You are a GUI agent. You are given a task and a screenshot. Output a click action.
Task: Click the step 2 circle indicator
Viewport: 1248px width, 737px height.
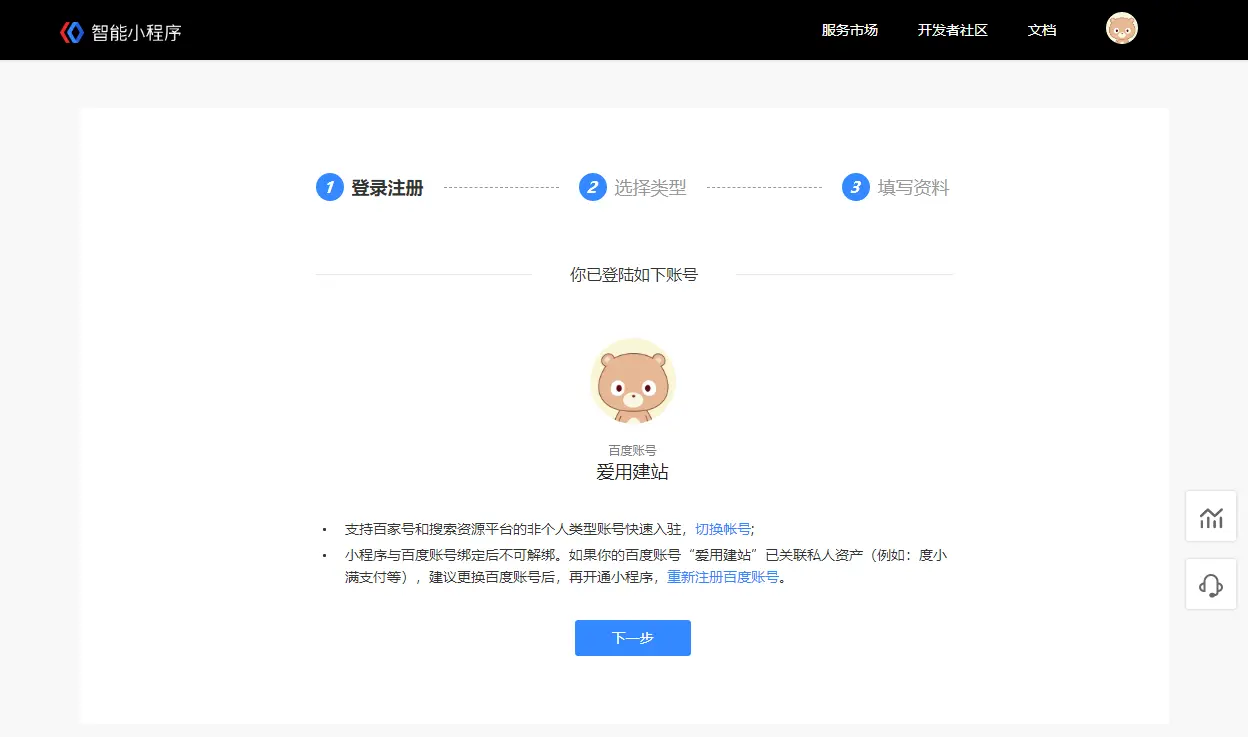[592, 187]
